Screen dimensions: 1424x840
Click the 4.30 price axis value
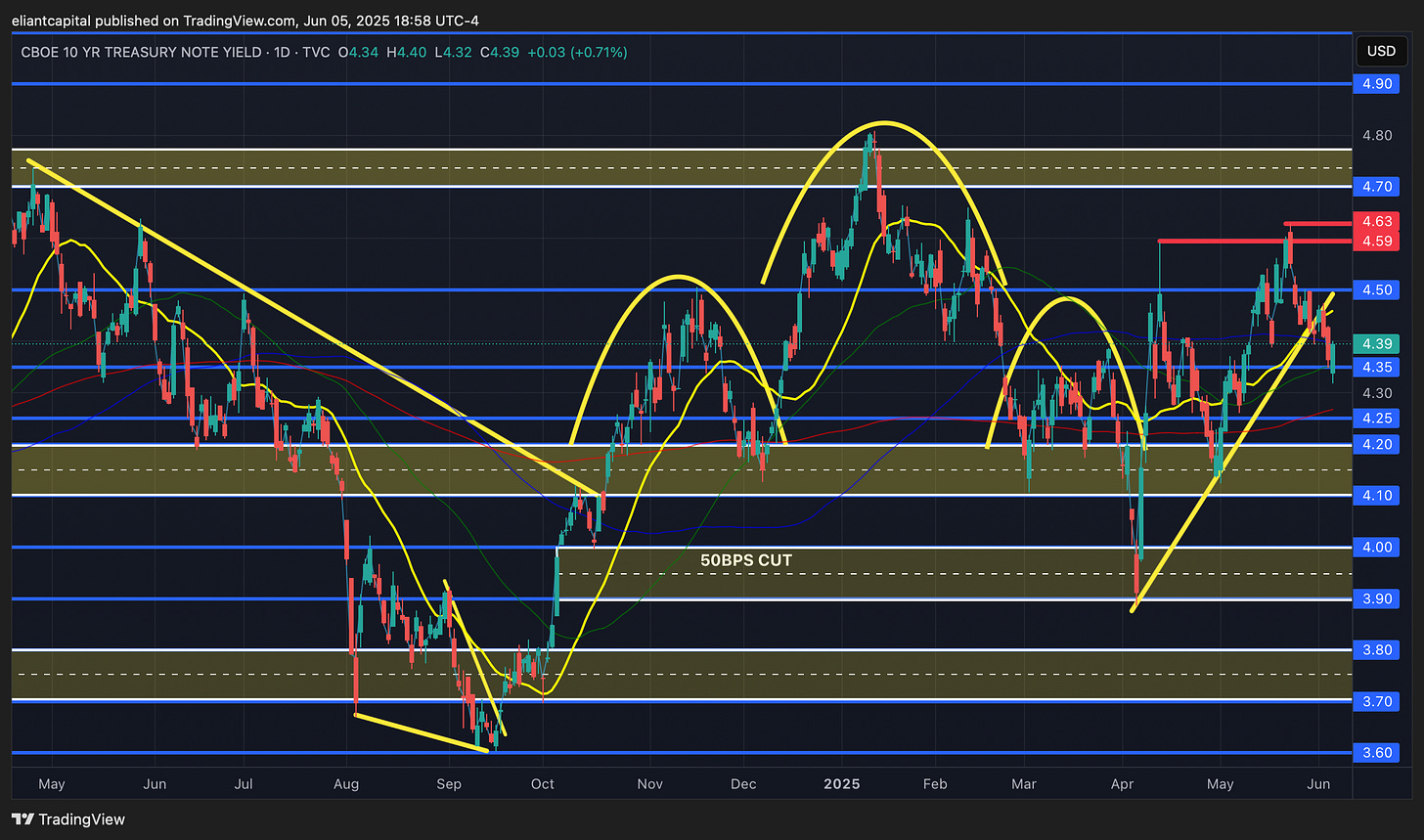(x=1377, y=393)
